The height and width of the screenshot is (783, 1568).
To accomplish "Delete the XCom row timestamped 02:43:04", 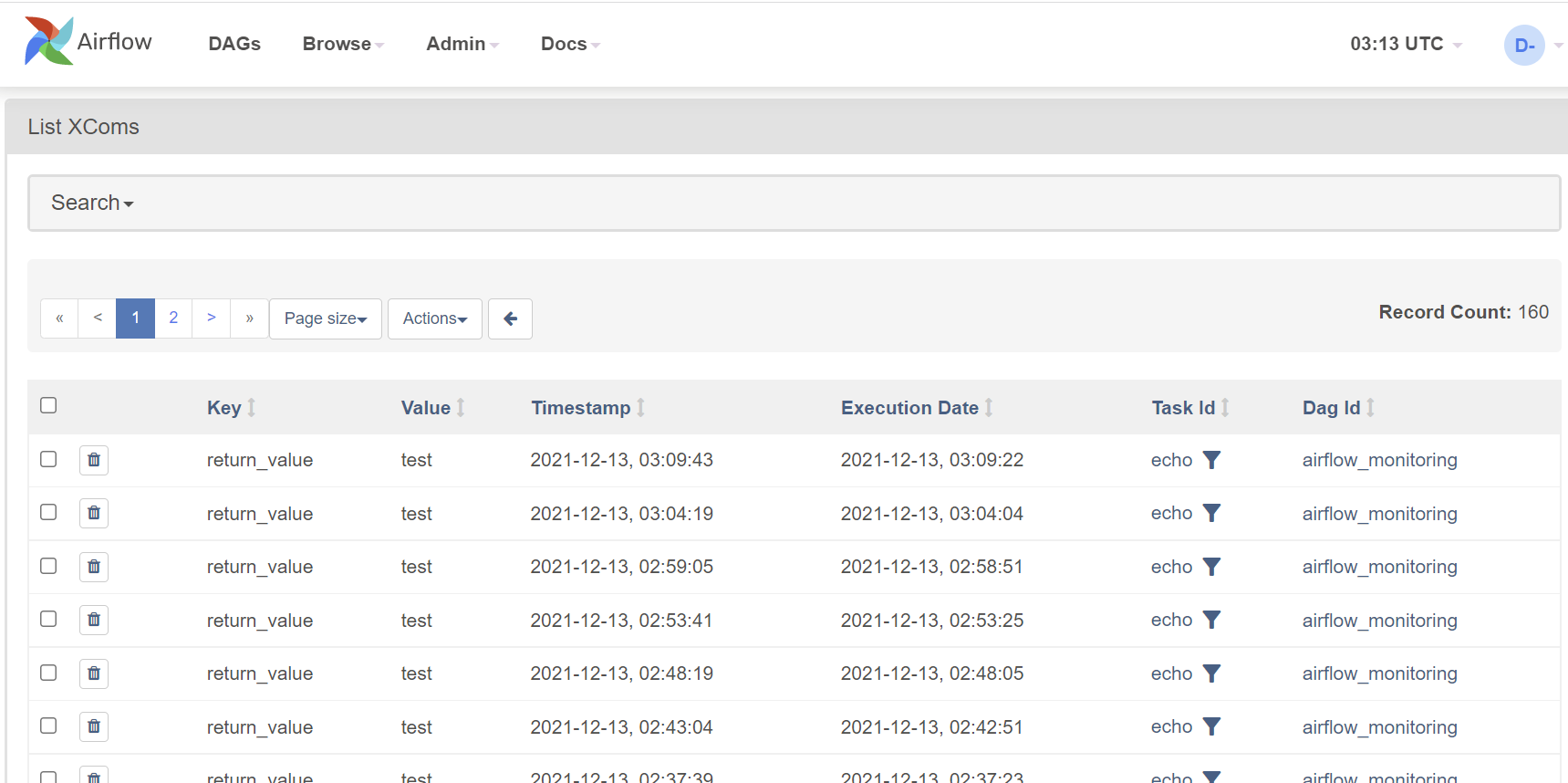I will 94,726.
